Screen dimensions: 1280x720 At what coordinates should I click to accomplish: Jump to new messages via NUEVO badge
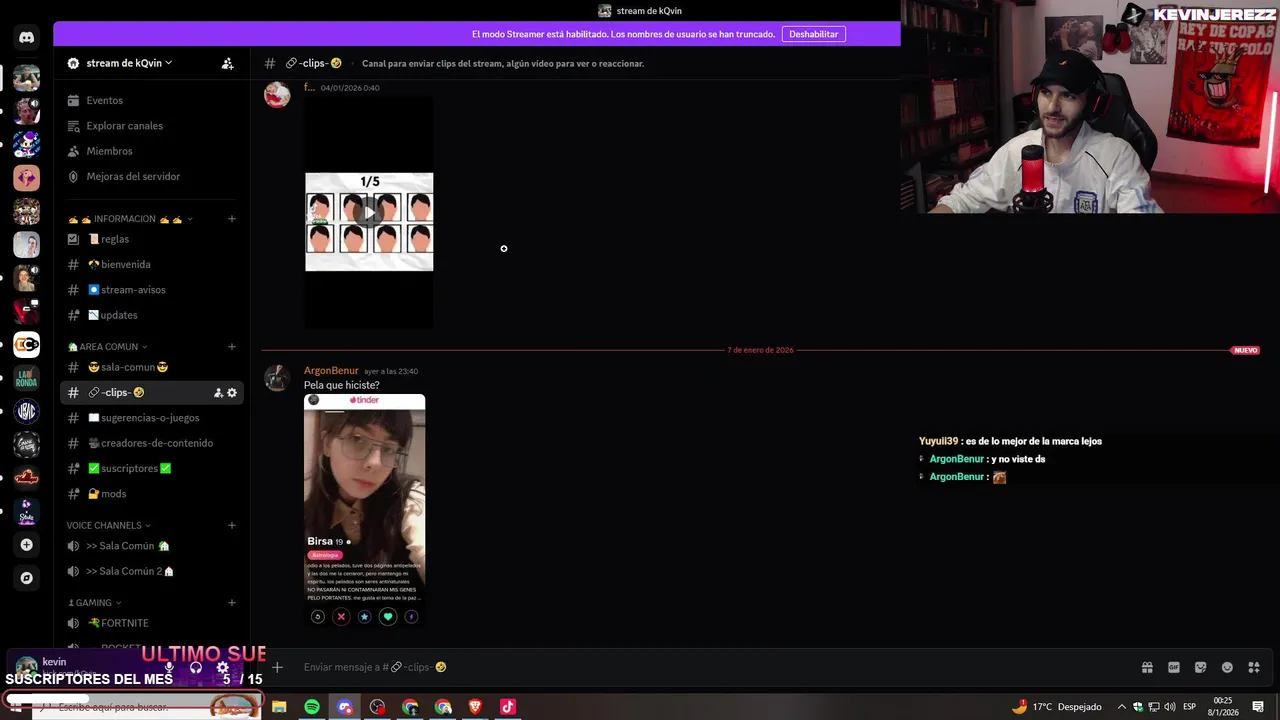(x=1245, y=350)
